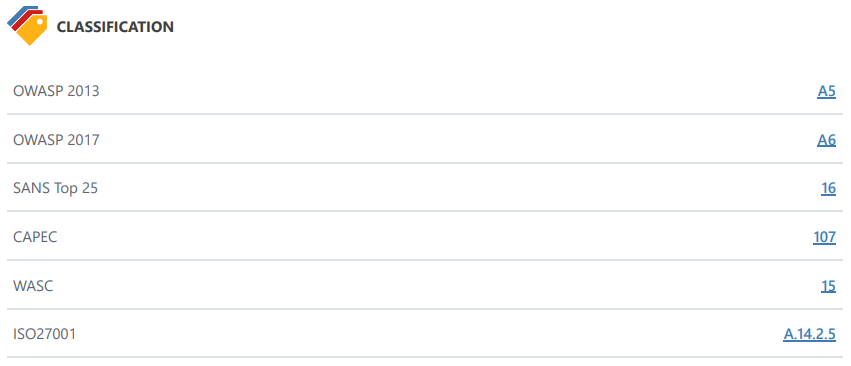Screen dimensions: 851x366
Task: Click the OWASP 2017 label
Action: coord(56,140)
